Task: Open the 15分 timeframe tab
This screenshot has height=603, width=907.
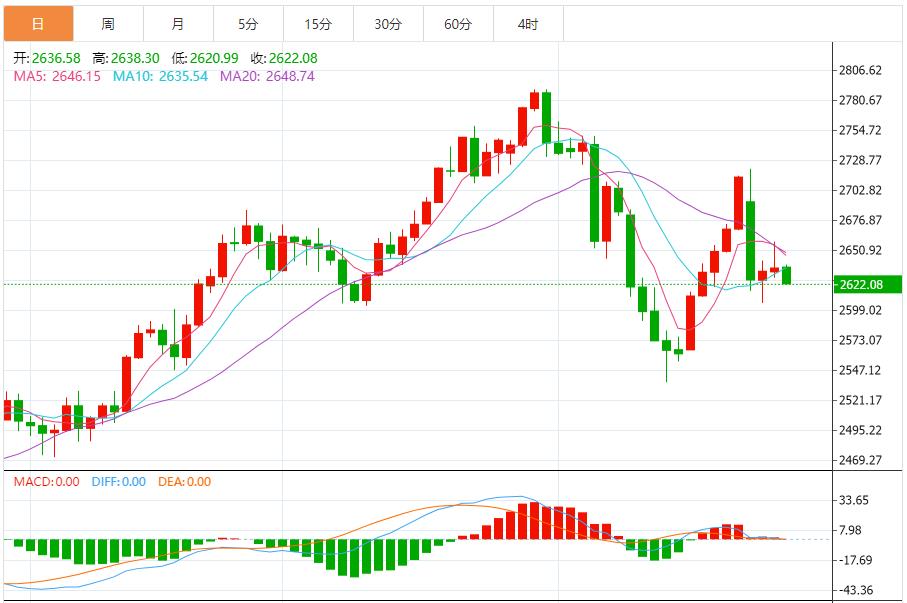Action: tap(318, 24)
